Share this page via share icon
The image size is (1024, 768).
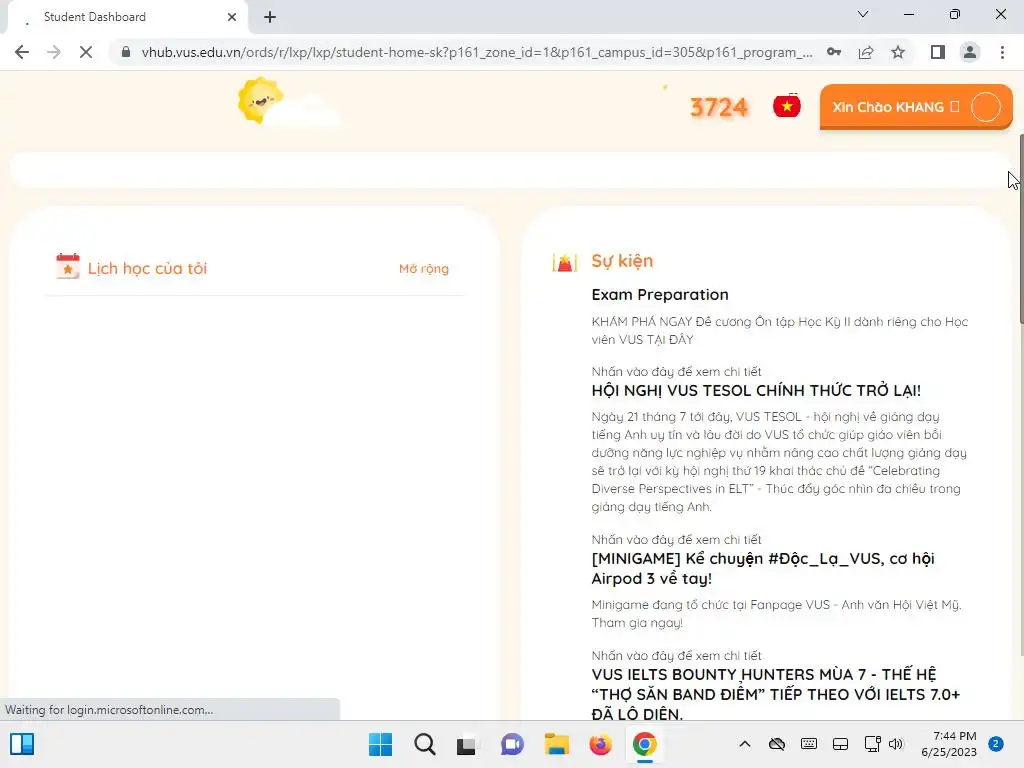point(866,52)
